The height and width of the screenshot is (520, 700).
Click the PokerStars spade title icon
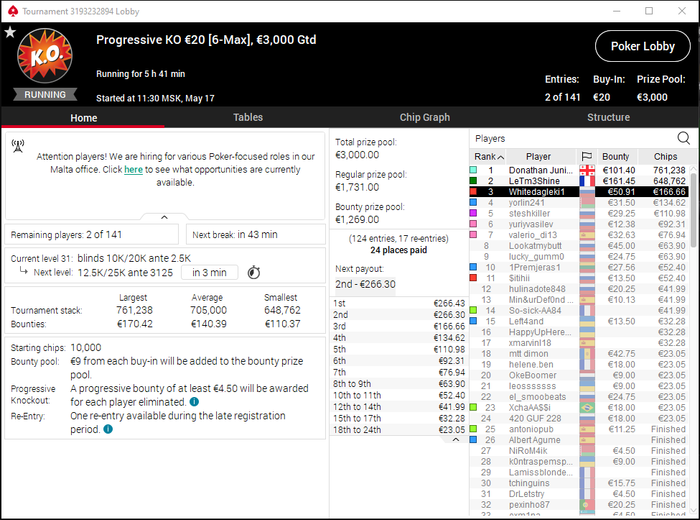(x=13, y=11)
